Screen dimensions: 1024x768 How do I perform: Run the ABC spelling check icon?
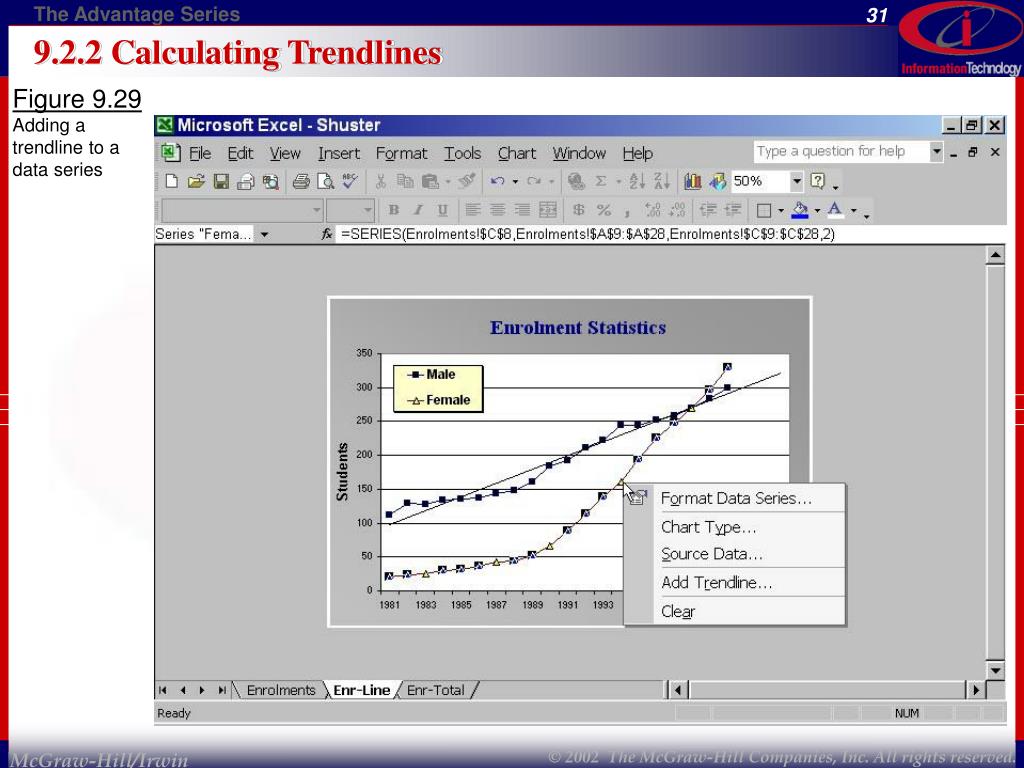(x=350, y=181)
